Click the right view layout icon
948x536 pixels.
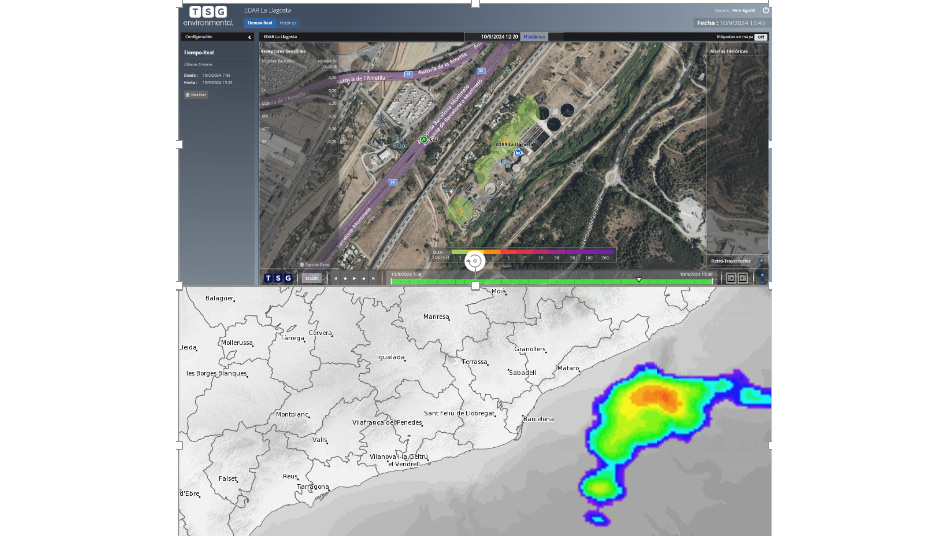tap(743, 278)
